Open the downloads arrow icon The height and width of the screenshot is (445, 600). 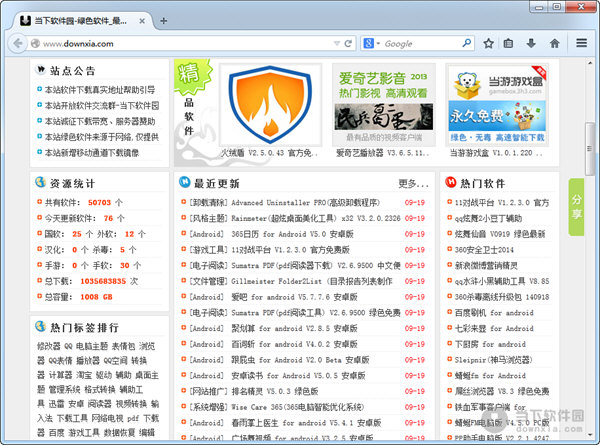[x=531, y=43]
